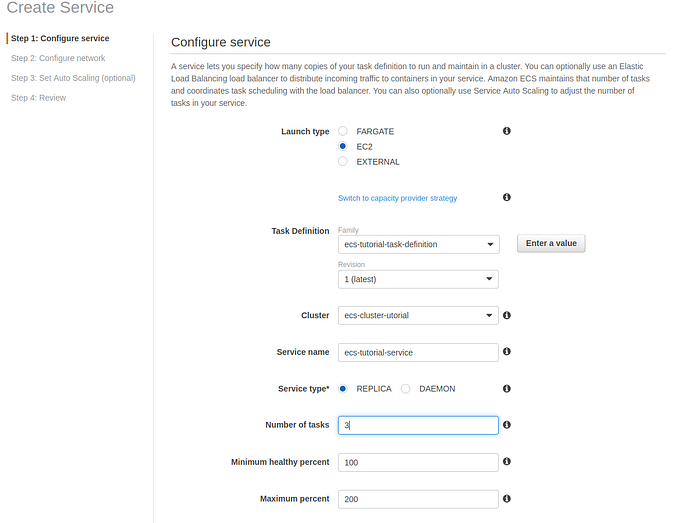This screenshot has height=523, width=700.
Task: Click the Maximum percent label
Action: click(x=295, y=499)
